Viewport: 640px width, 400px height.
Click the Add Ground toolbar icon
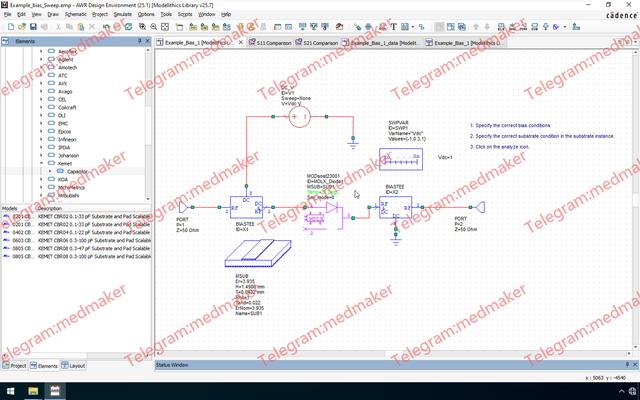512,27
